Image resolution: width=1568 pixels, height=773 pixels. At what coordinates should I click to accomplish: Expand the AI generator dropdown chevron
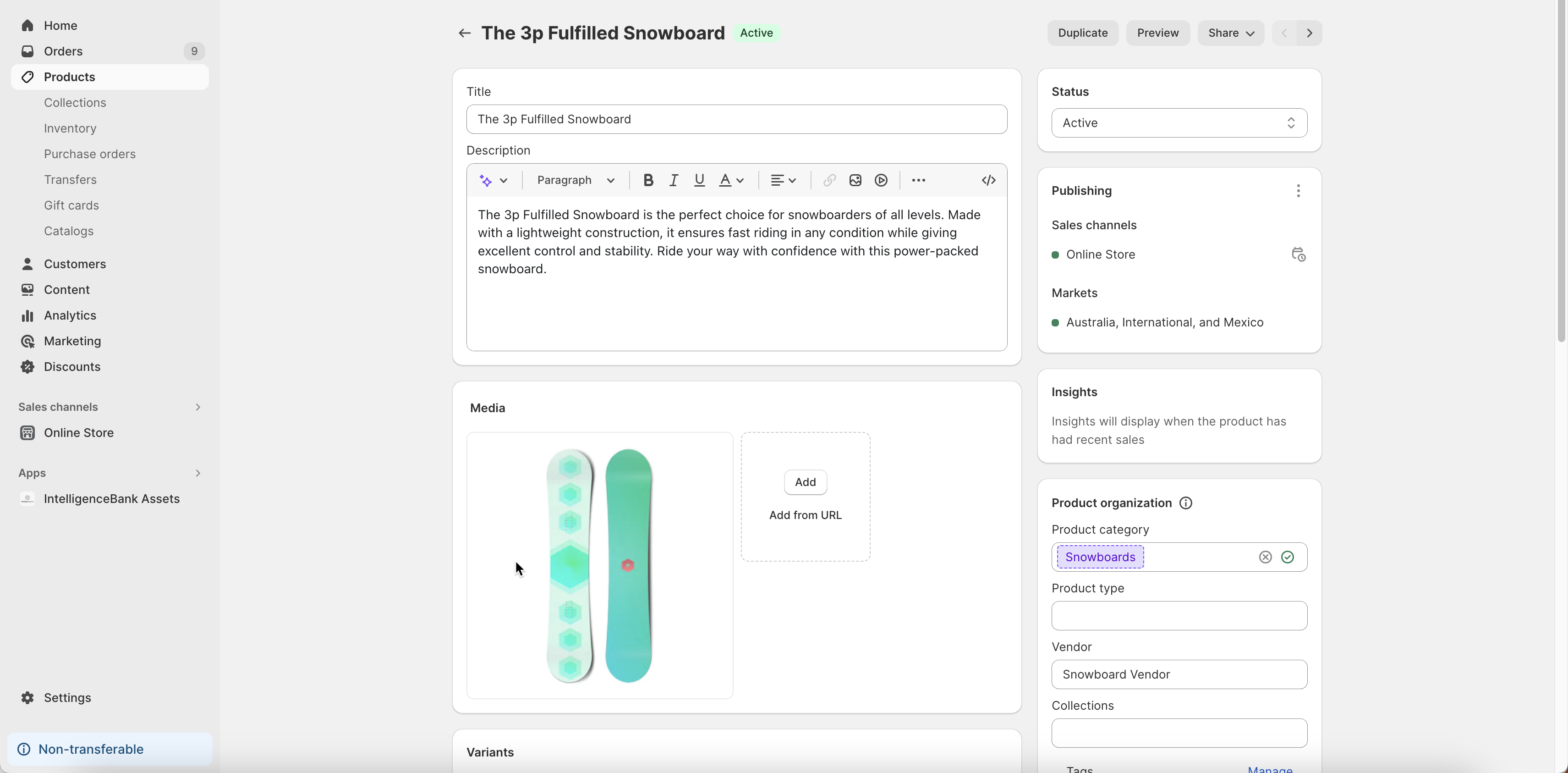click(504, 180)
